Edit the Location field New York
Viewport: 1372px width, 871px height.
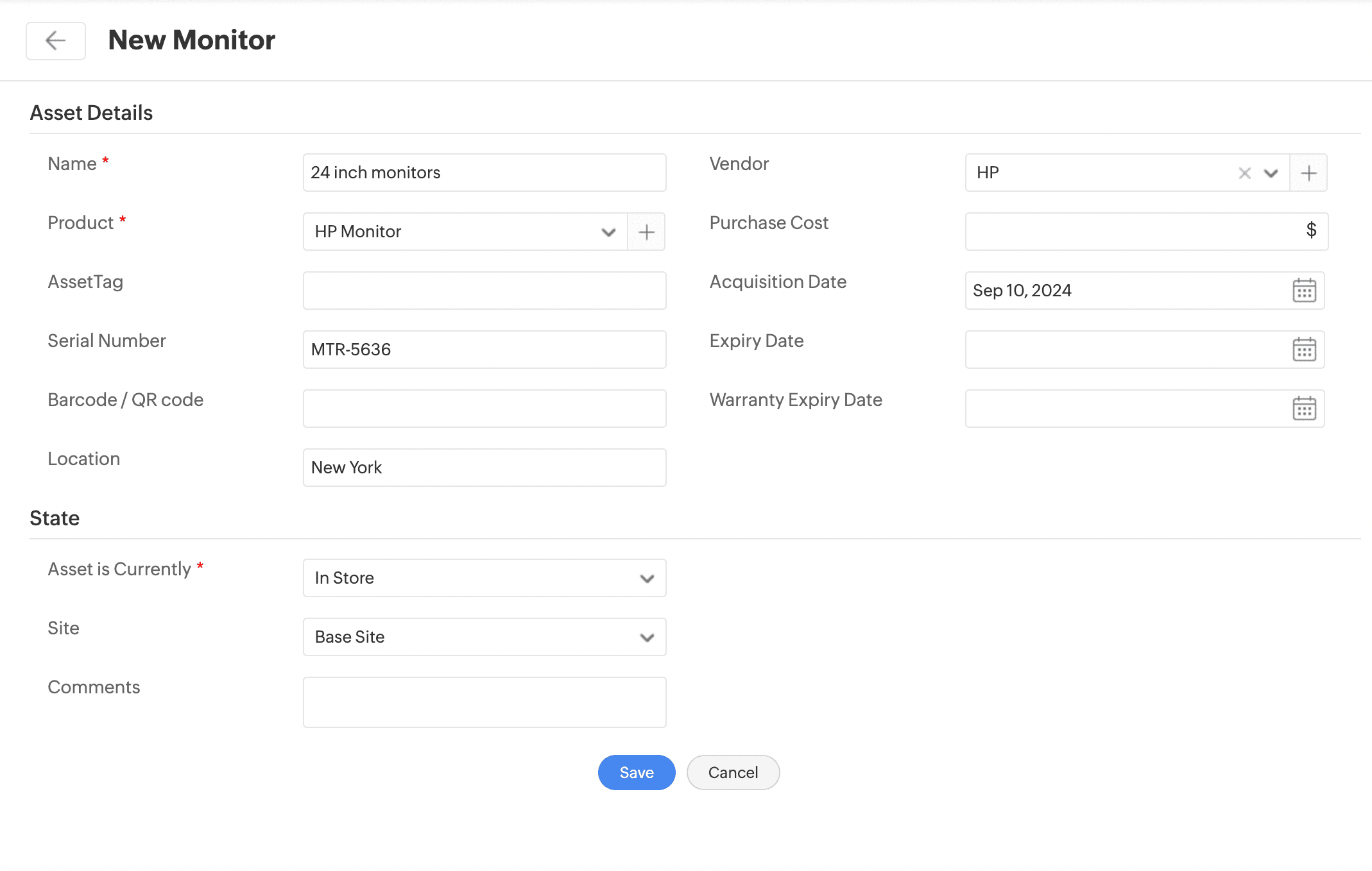[x=484, y=468]
